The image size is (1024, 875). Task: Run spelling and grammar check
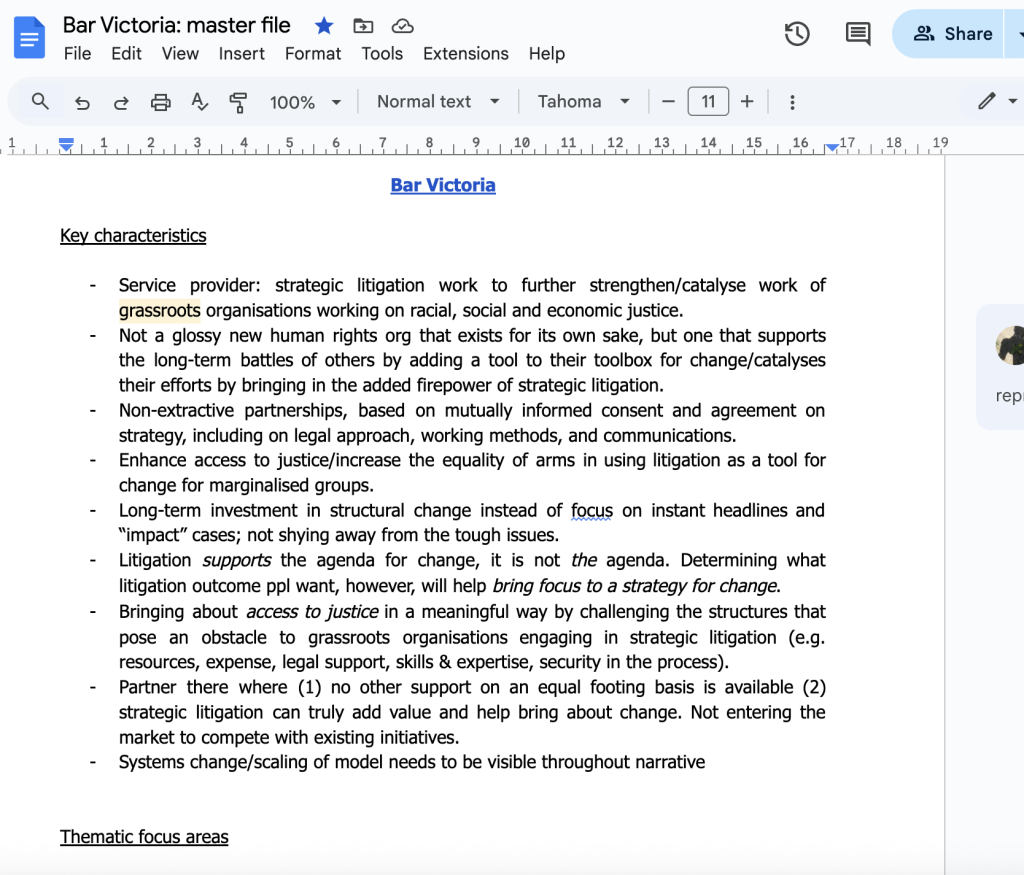[199, 103]
